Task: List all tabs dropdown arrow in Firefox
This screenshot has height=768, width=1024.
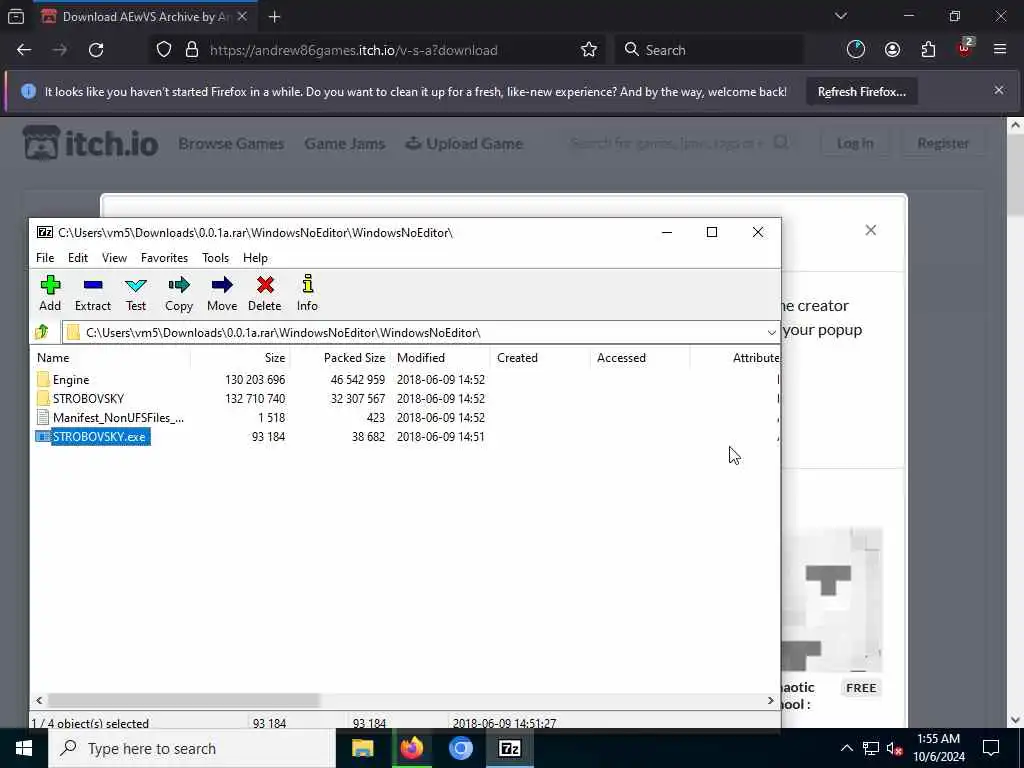Action: click(840, 16)
